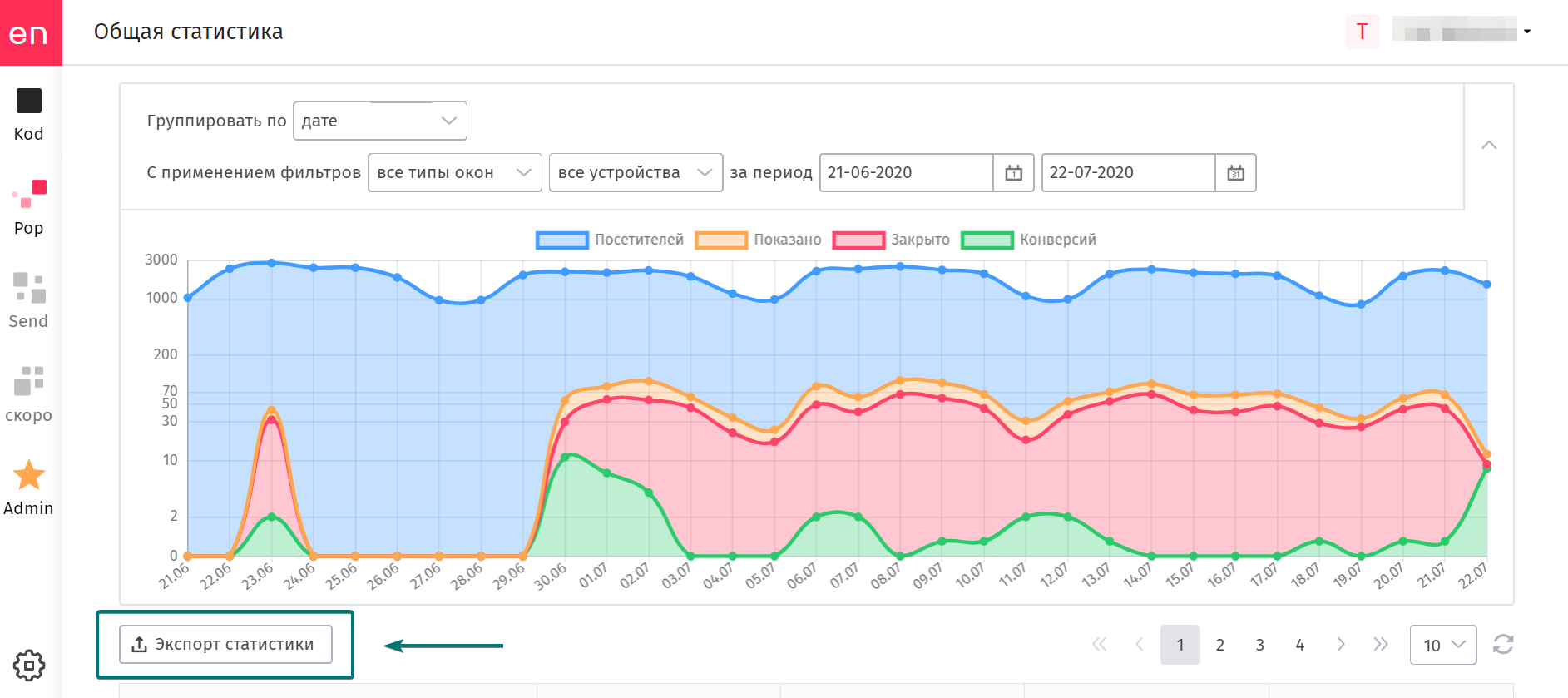Open the Pop sidebar section
Image resolution: width=1568 pixels, height=698 pixels.
tap(29, 208)
